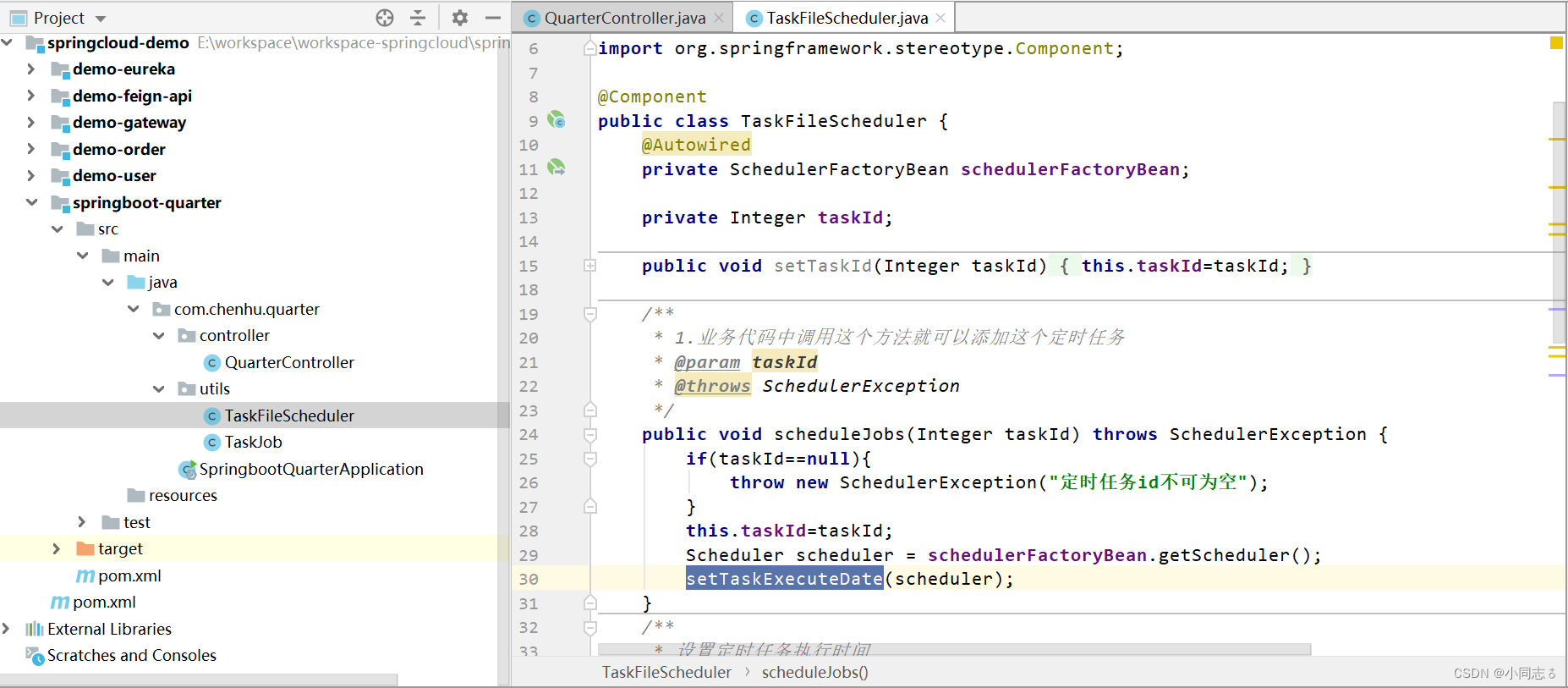
Task: Collapse the springboot-quarter module
Action: click(31, 202)
